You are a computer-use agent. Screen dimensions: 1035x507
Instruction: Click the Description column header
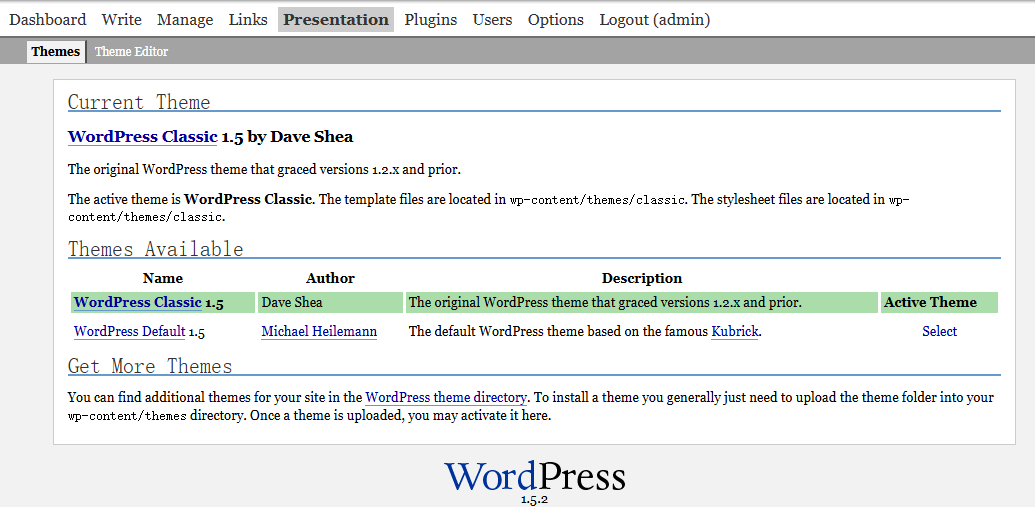point(642,279)
